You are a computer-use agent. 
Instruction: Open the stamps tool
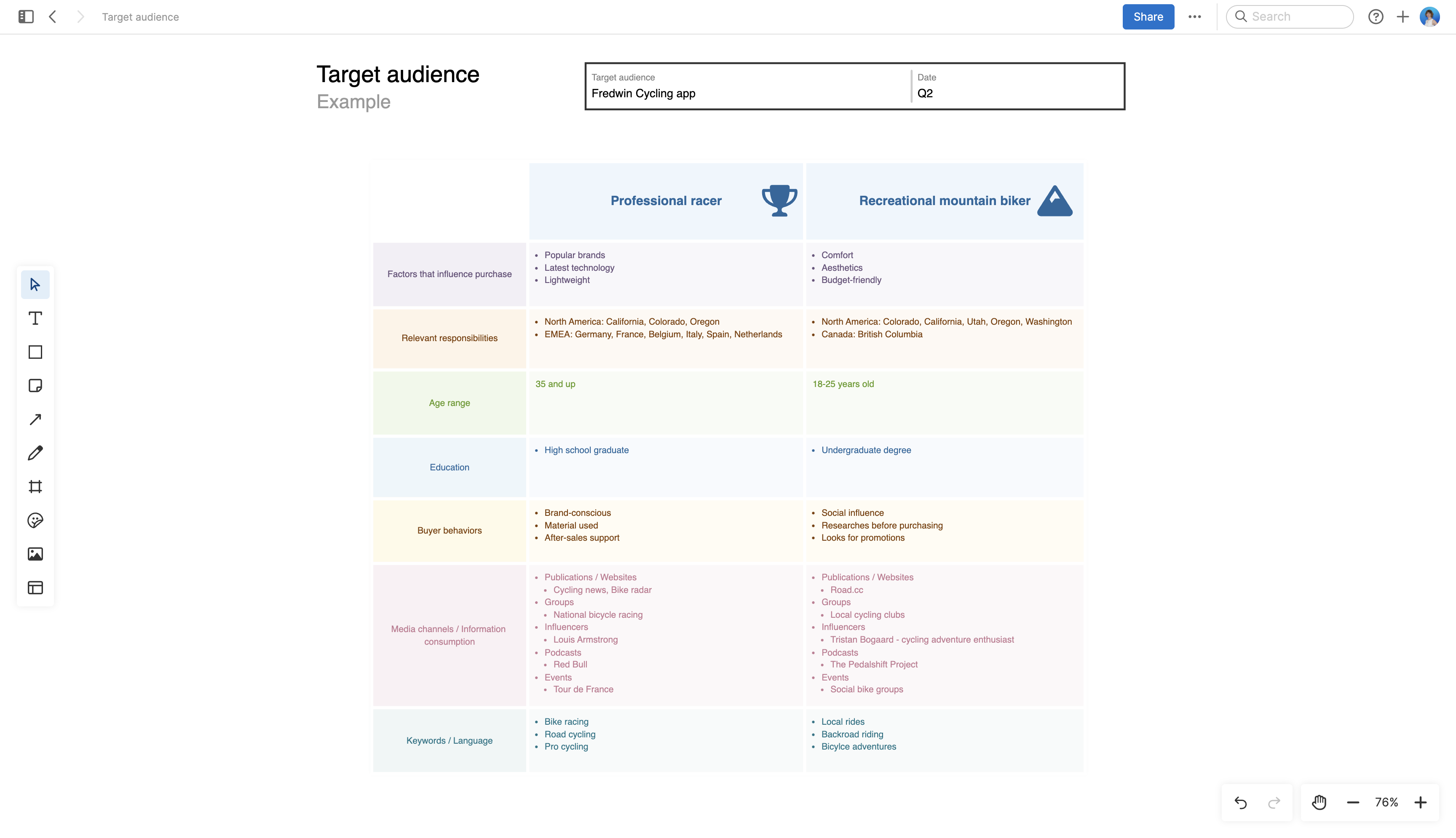click(35, 520)
